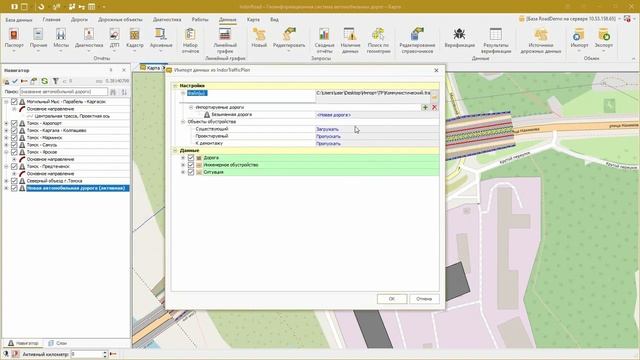Viewport: 640px width, 360px height.
Task: Click the red X to remove imported road
Action: tap(434, 107)
